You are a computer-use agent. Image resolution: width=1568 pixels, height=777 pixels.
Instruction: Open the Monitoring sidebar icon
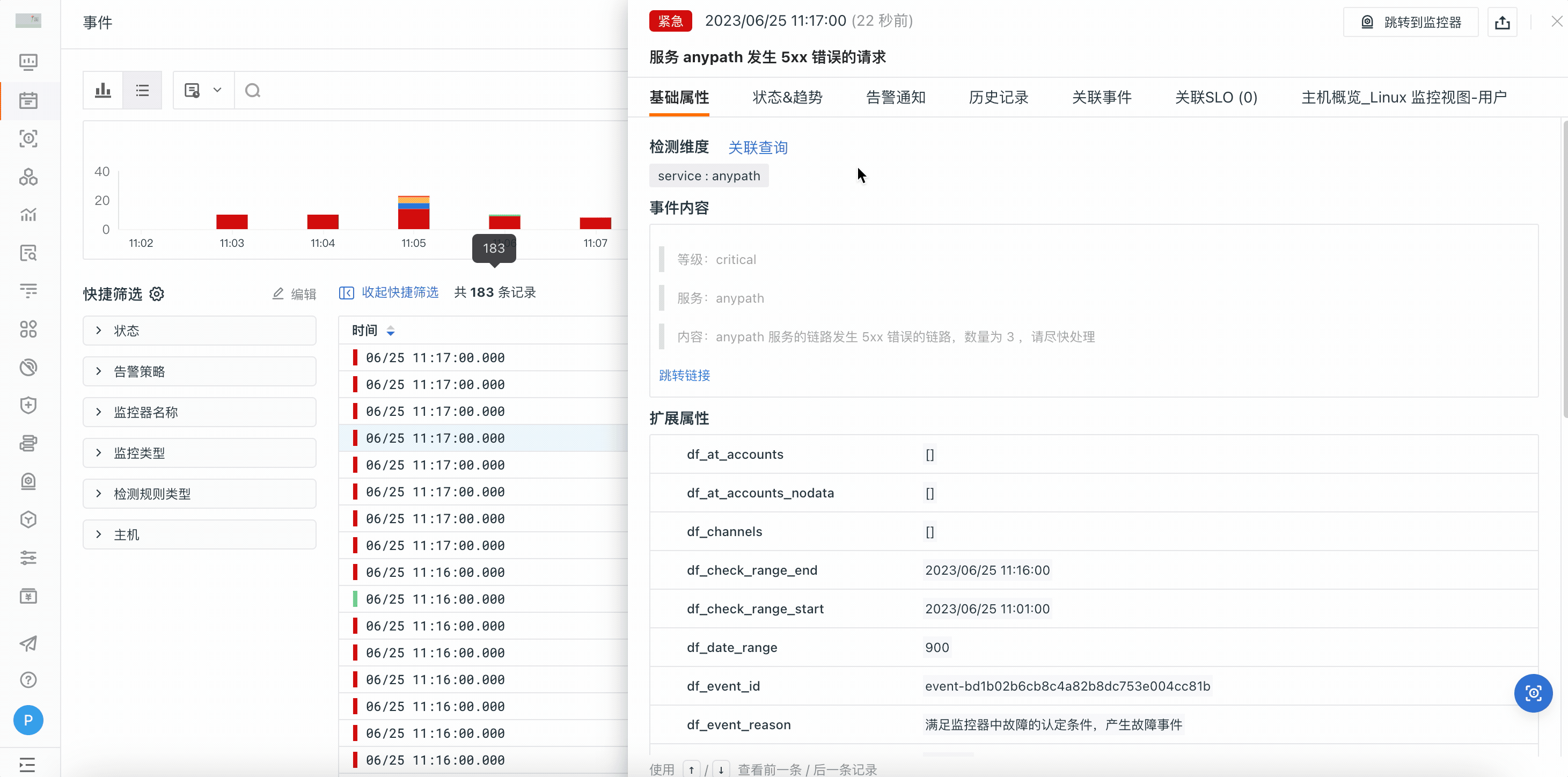click(x=28, y=481)
